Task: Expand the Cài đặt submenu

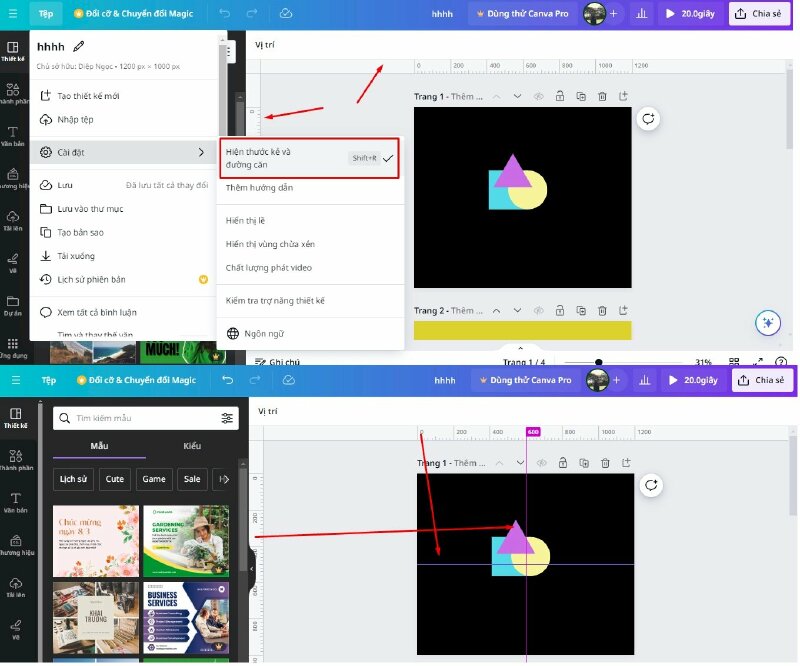Action: point(120,152)
